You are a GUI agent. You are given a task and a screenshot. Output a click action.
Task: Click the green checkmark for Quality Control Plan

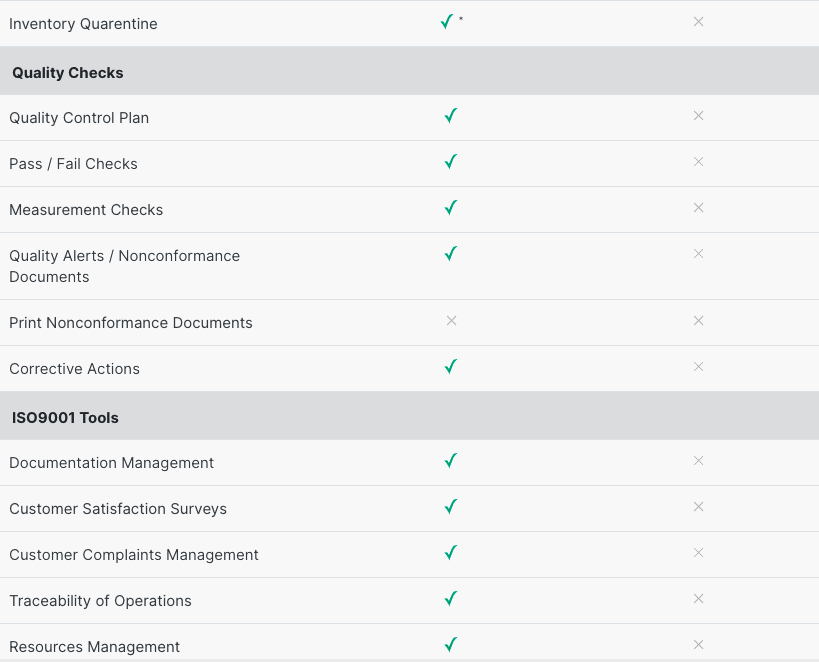pos(451,116)
